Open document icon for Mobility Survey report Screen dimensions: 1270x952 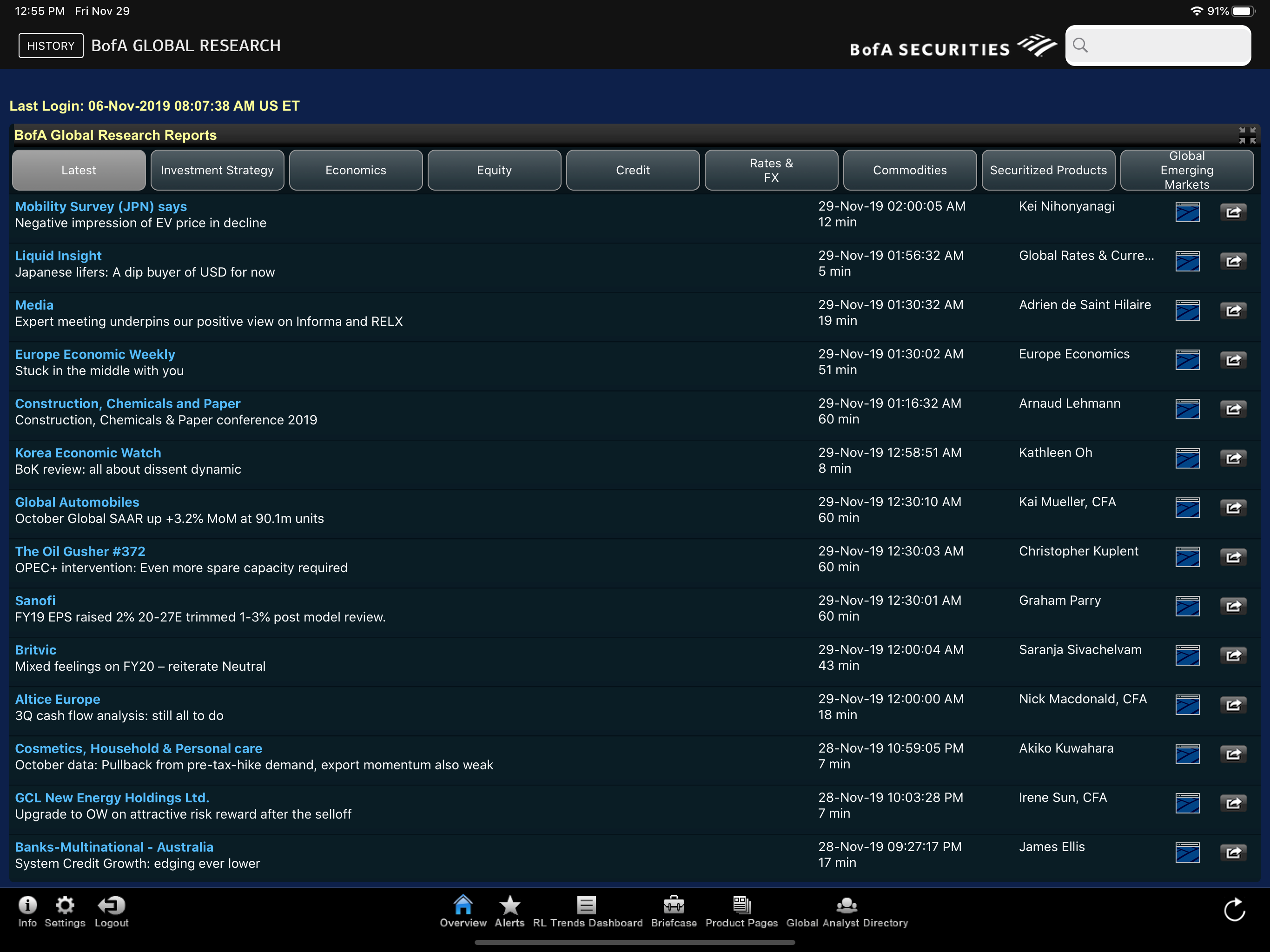[1187, 212]
